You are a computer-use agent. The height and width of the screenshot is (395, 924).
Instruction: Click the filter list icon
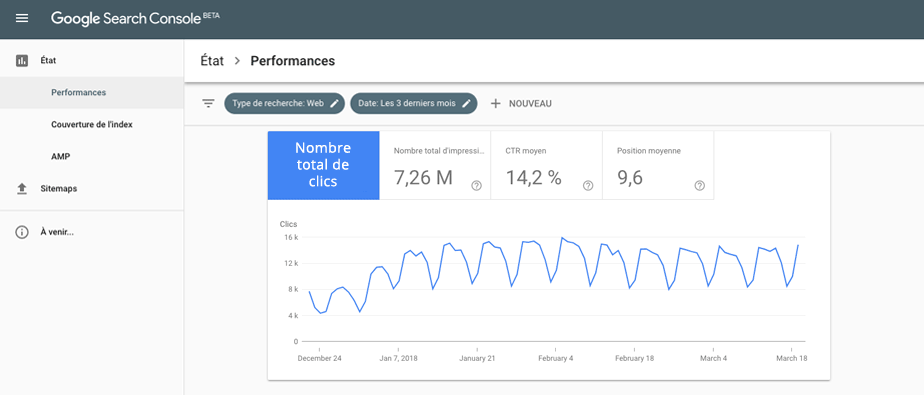208,104
